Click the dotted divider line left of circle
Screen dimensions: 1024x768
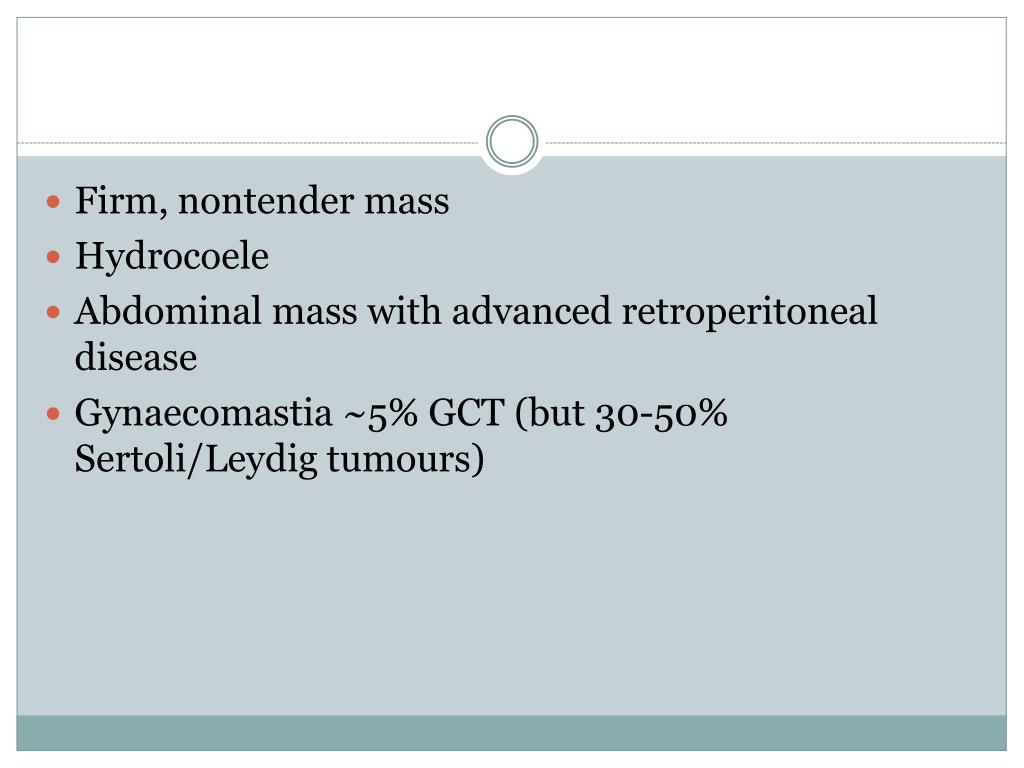pyautogui.click(x=249, y=142)
